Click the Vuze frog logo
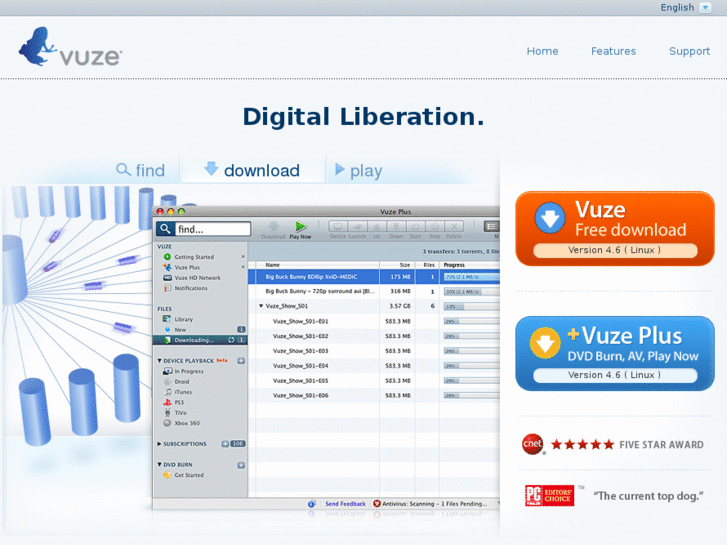This screenshot has width=727, height=545. tap(70, 47)
